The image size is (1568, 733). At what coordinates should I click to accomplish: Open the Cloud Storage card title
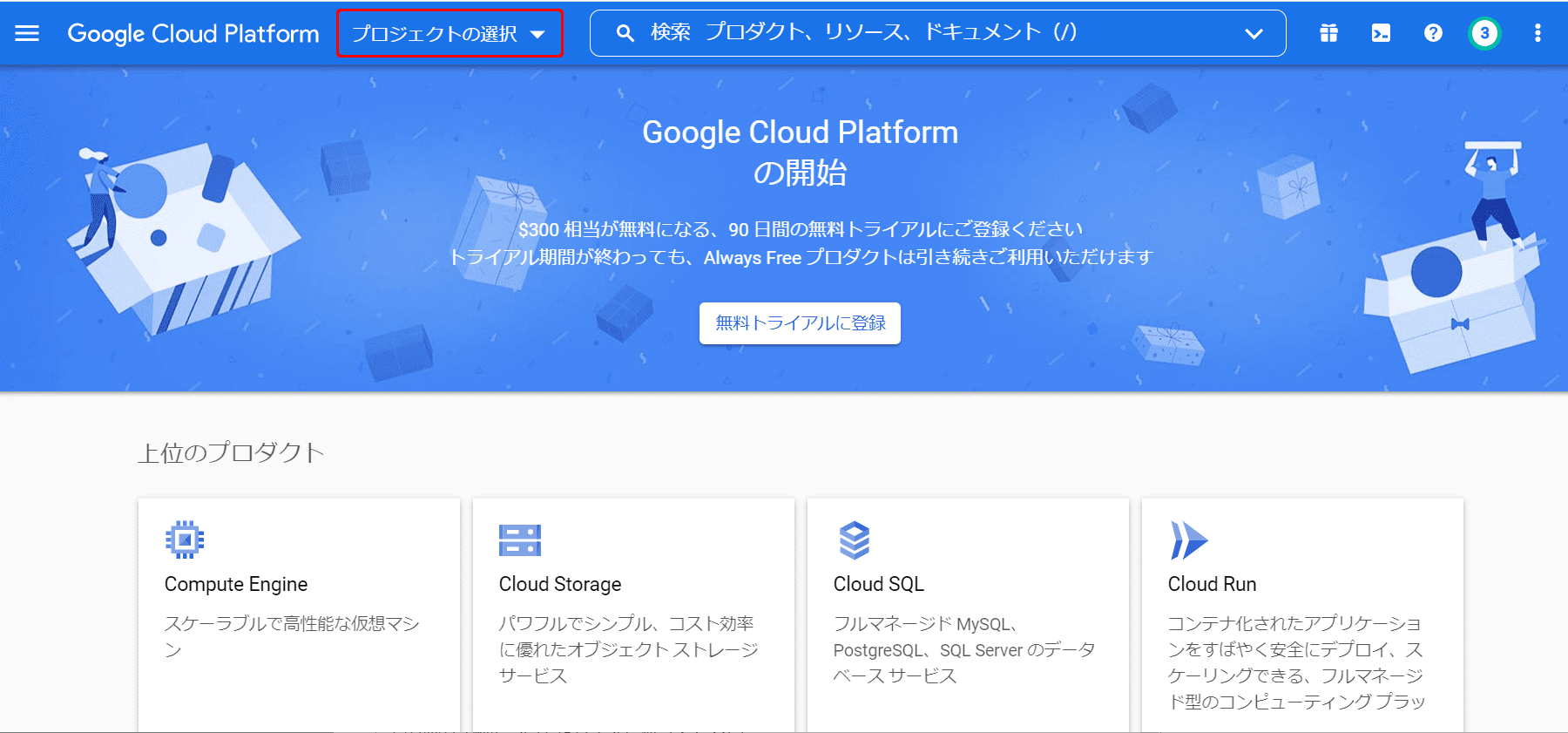pos(560,584)
